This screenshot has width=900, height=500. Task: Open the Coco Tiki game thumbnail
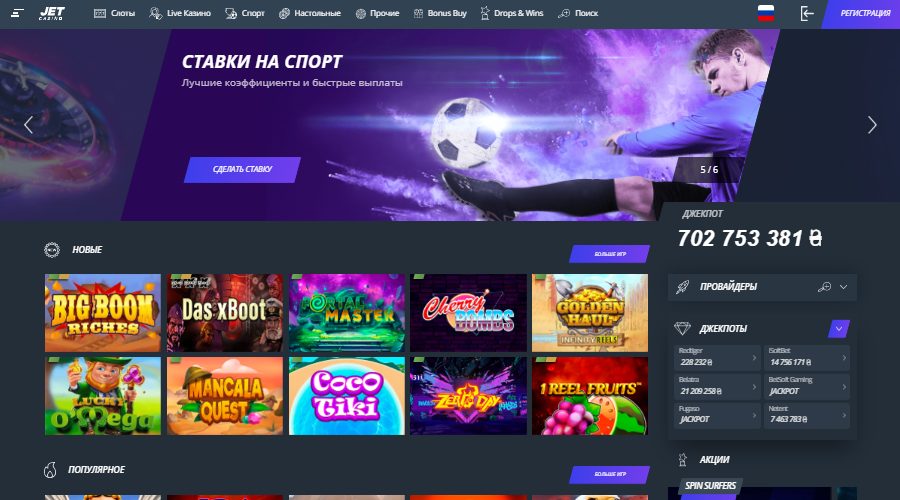coord(347,396)
